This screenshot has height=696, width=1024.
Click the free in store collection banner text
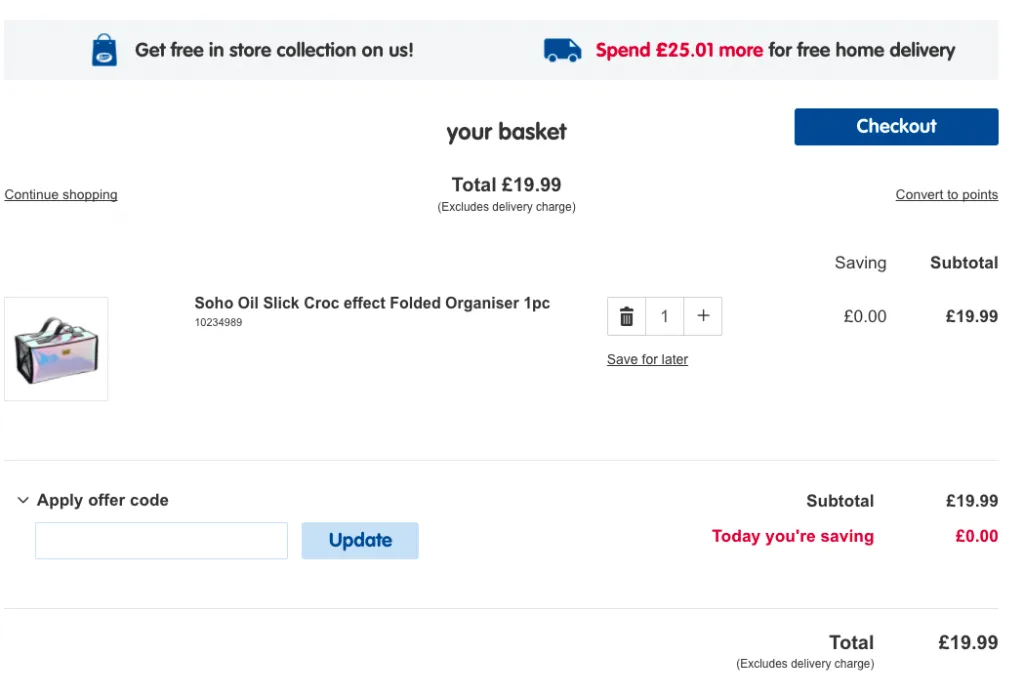pos(274,50)
